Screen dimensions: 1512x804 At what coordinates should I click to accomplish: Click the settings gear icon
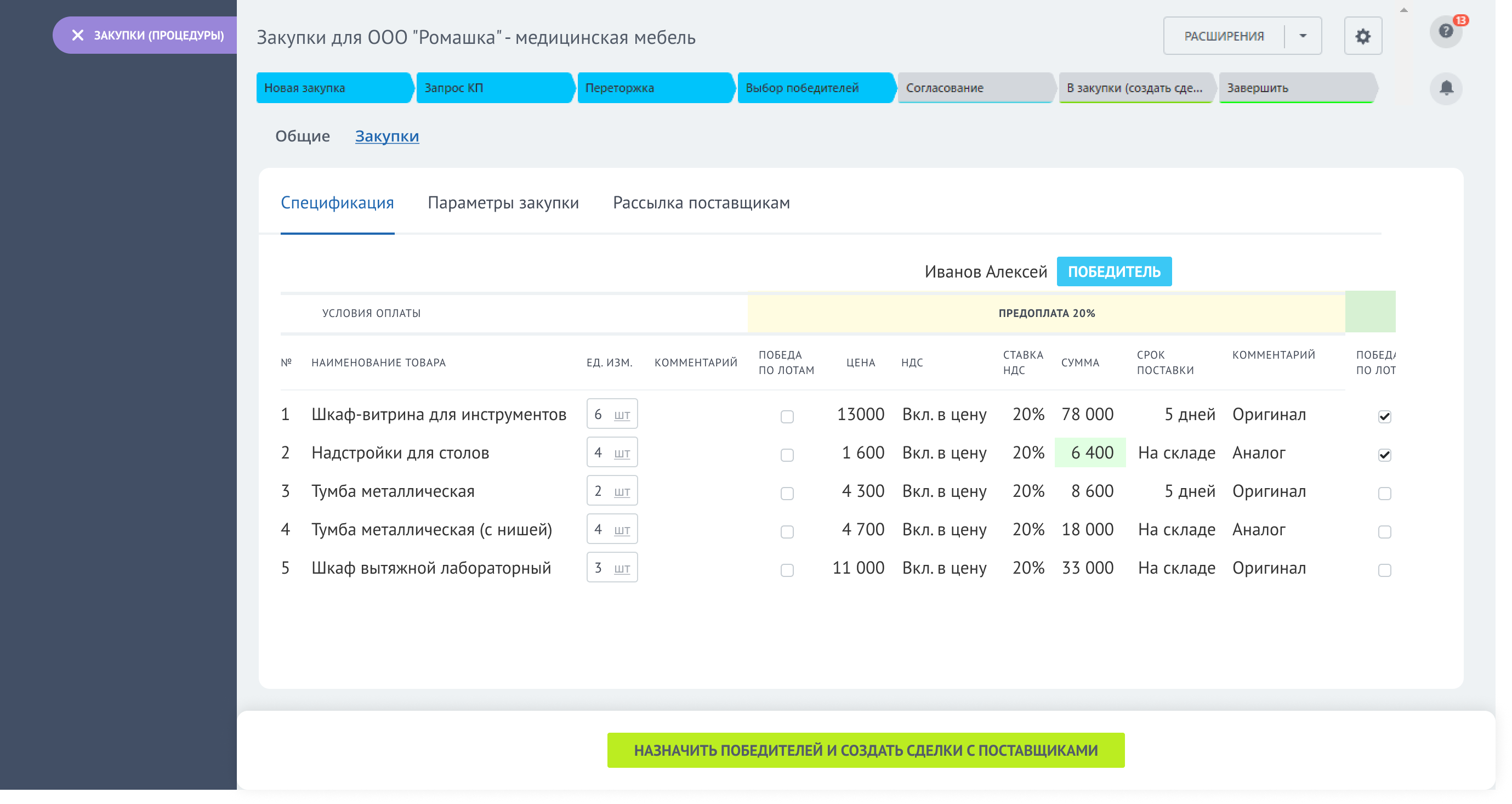coord(1362,36)
